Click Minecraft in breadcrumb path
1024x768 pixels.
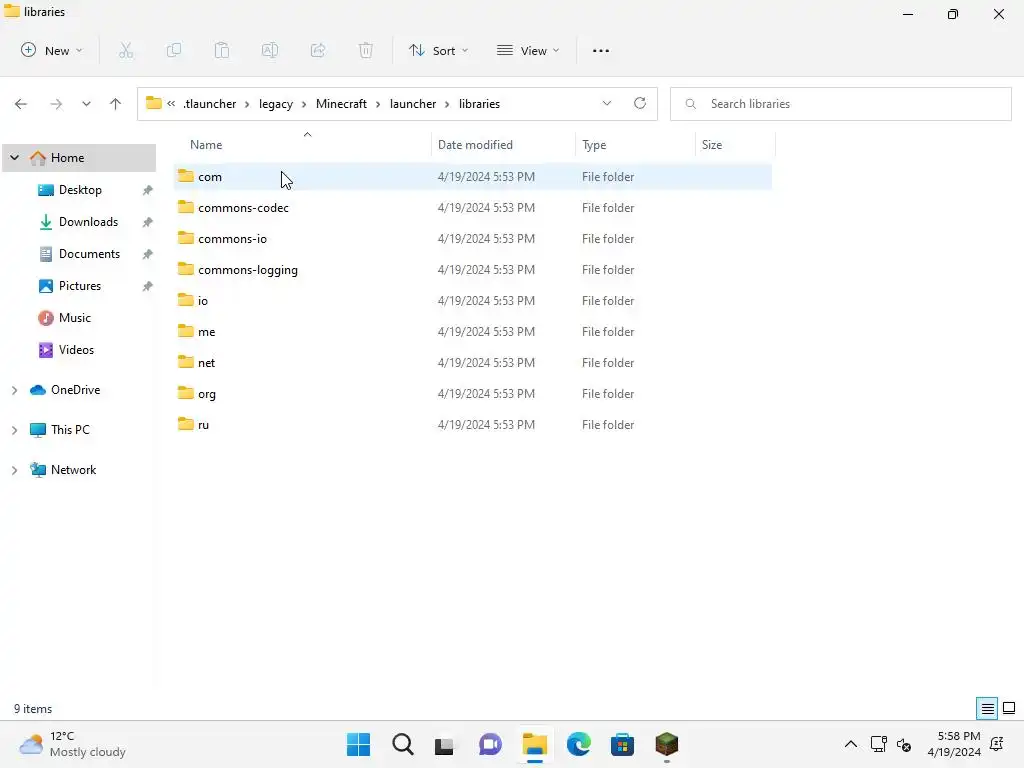(341, 104)
